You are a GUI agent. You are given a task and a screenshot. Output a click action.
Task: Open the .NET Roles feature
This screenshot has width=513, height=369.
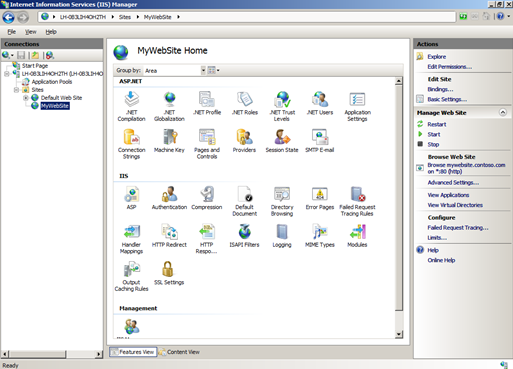pyautogui.click(x=245, y=103)
